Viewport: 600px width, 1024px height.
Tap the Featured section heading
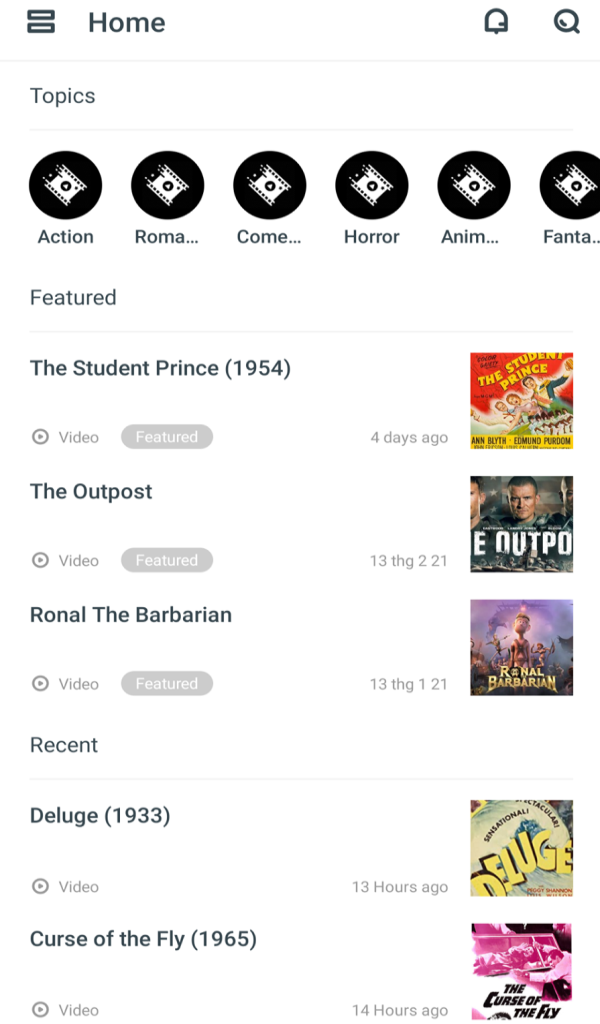pos(73,297)
